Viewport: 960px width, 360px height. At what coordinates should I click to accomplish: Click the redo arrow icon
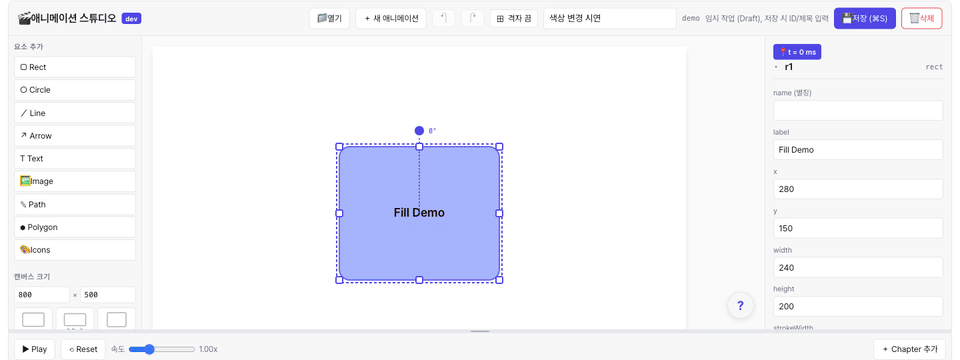473,18
